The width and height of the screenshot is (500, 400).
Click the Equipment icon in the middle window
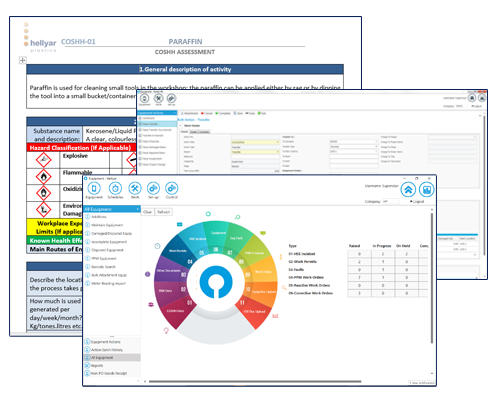click(144, 99)
